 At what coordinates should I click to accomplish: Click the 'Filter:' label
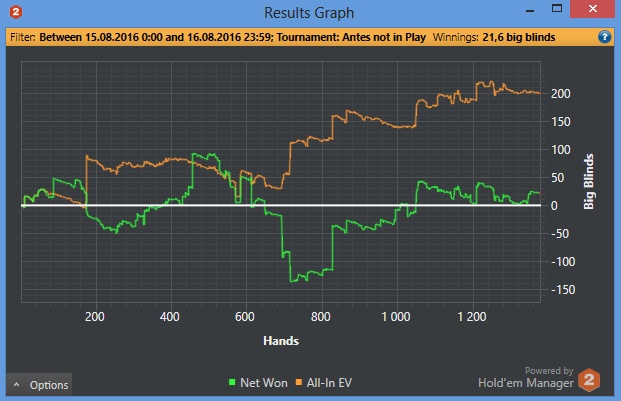tap(23, 37)
